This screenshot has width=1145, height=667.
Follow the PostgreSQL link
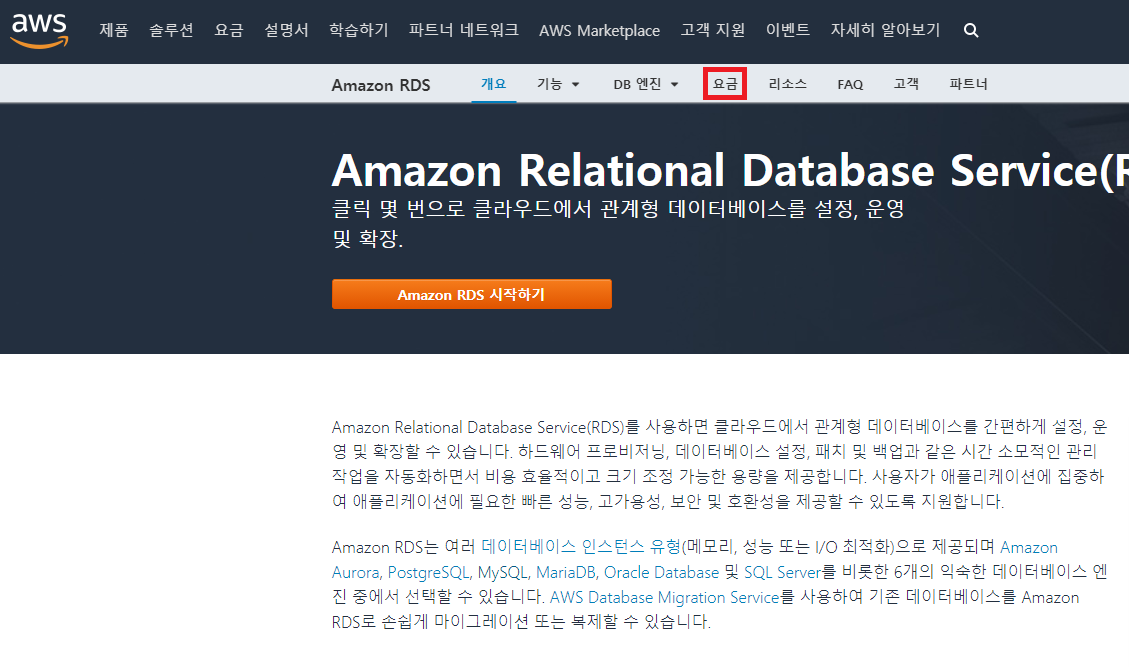tap(429, 572)
